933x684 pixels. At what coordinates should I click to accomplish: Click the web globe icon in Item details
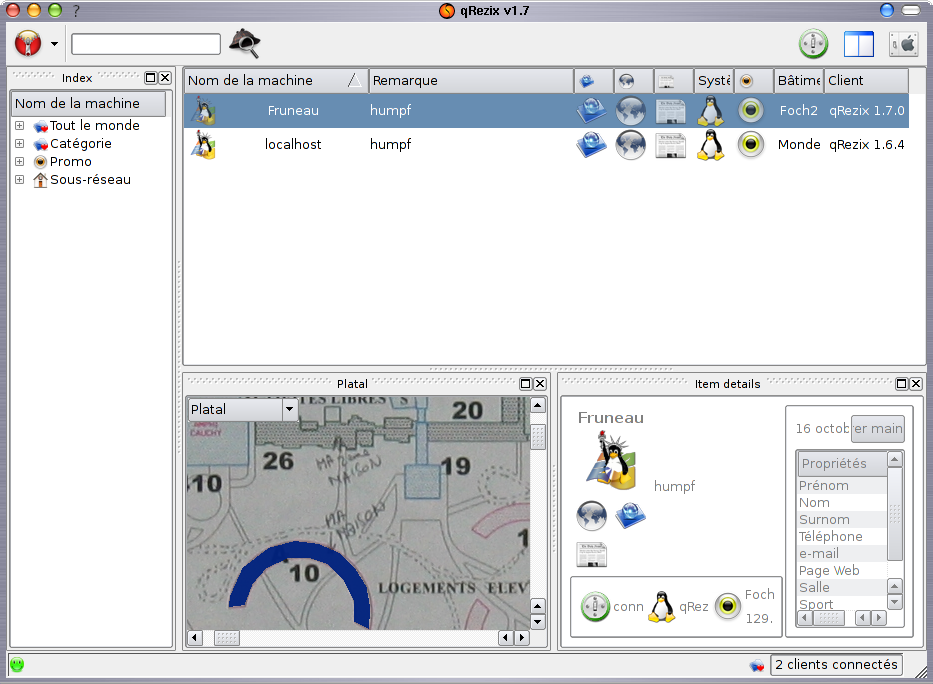(x=591, y=515)
